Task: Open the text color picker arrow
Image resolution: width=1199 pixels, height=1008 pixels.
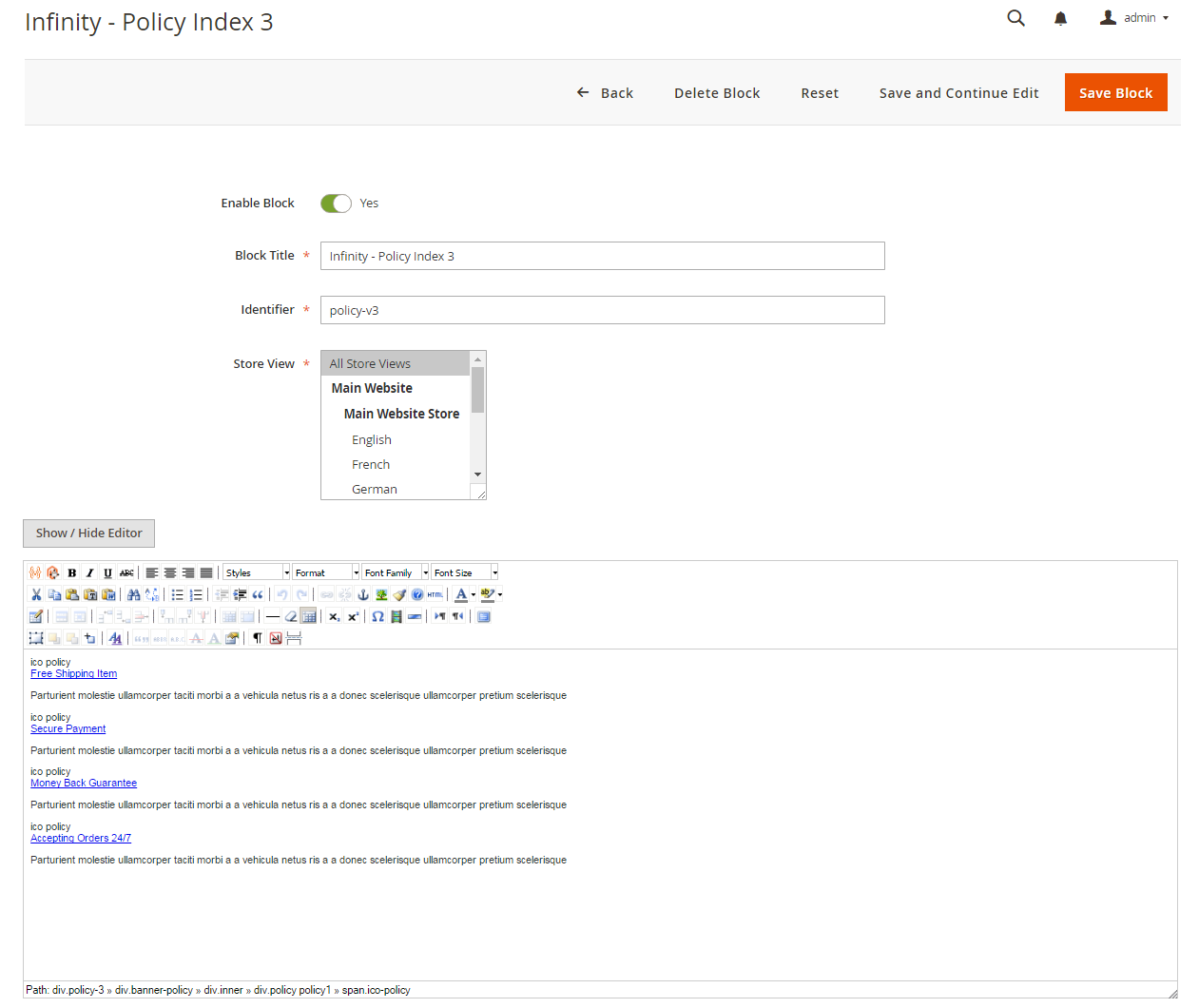Action: [x=474, y=594]
